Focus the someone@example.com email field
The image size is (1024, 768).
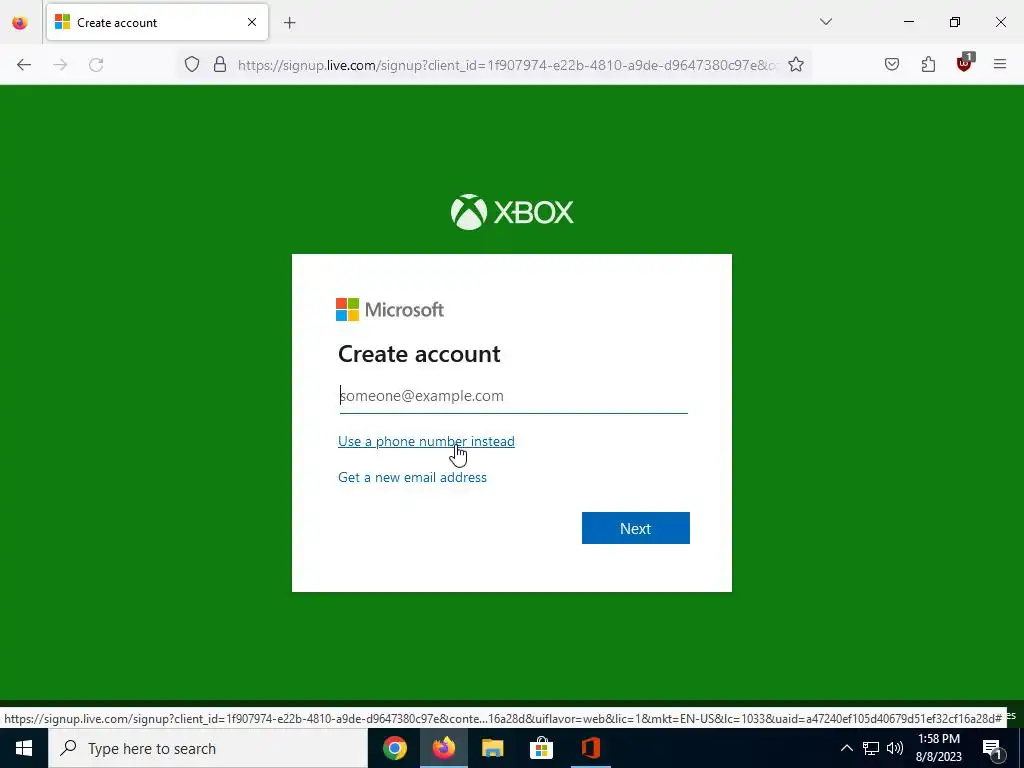[x=513, y=396]
